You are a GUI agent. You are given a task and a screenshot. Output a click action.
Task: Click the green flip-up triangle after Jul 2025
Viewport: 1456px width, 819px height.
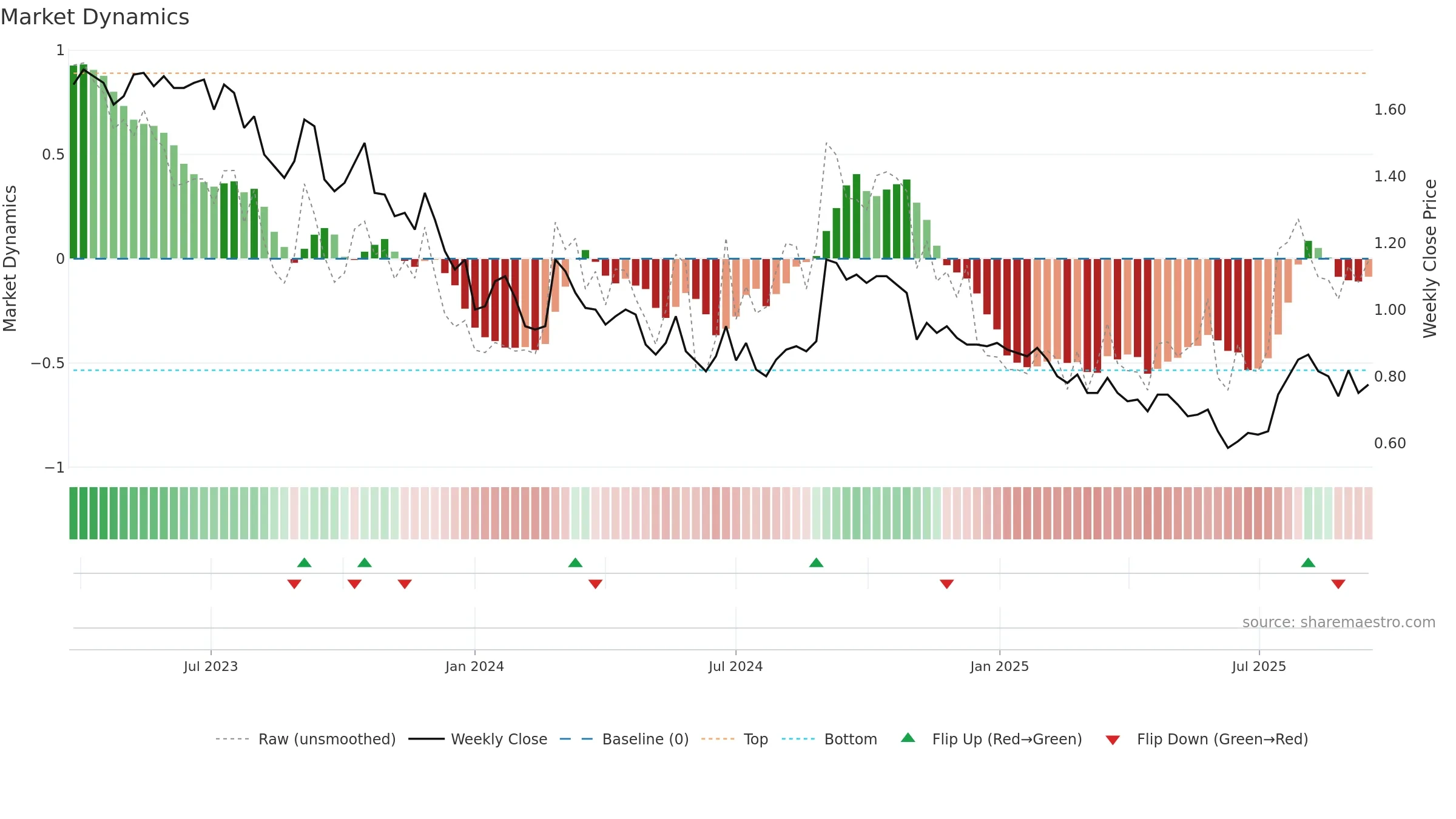tap(1308, 562)
